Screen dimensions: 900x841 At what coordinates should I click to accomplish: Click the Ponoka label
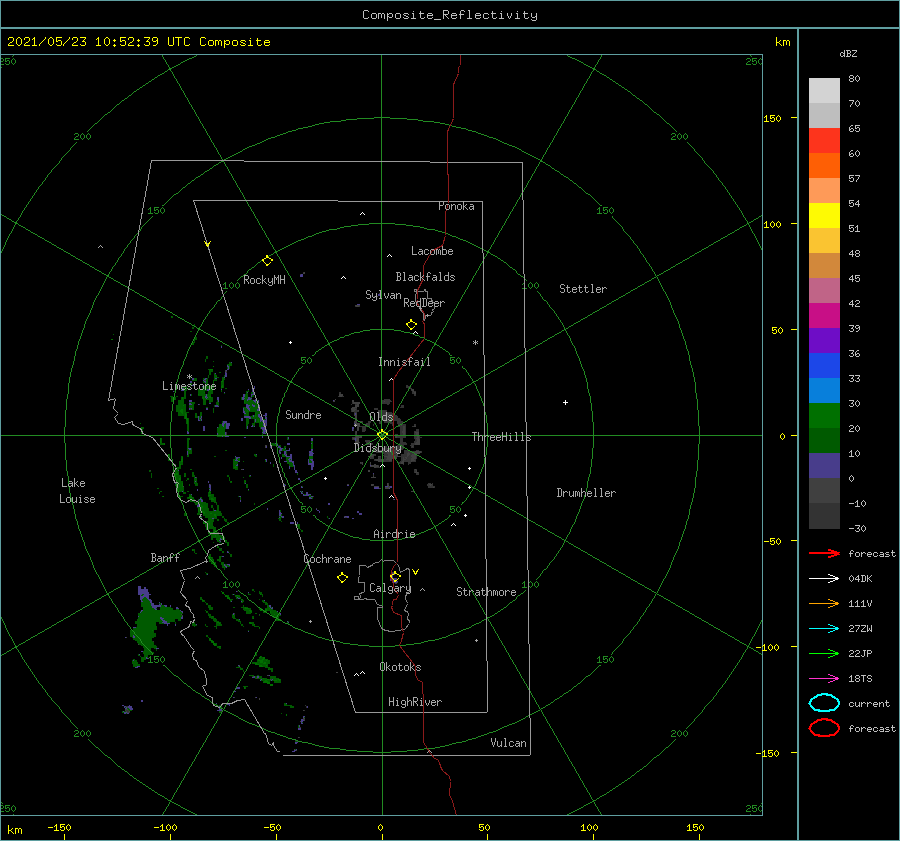pyautogui.click(x=456, y=206)
